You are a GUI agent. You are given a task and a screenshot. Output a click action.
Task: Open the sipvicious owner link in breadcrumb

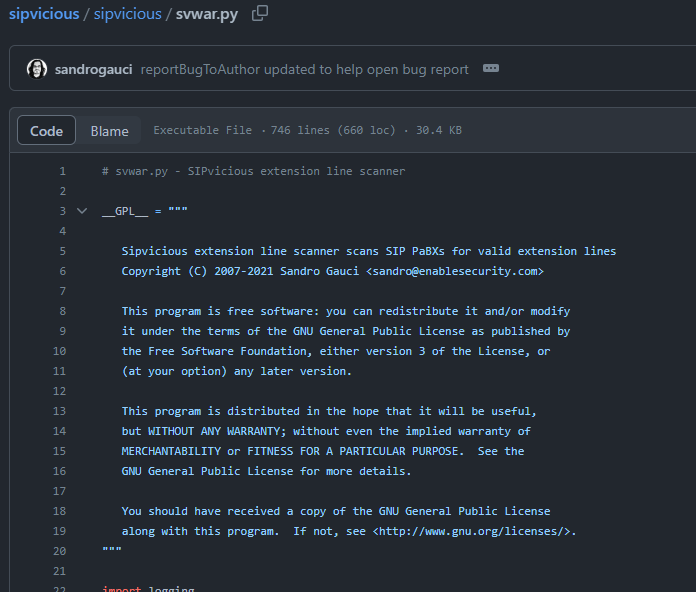point(44,14)
